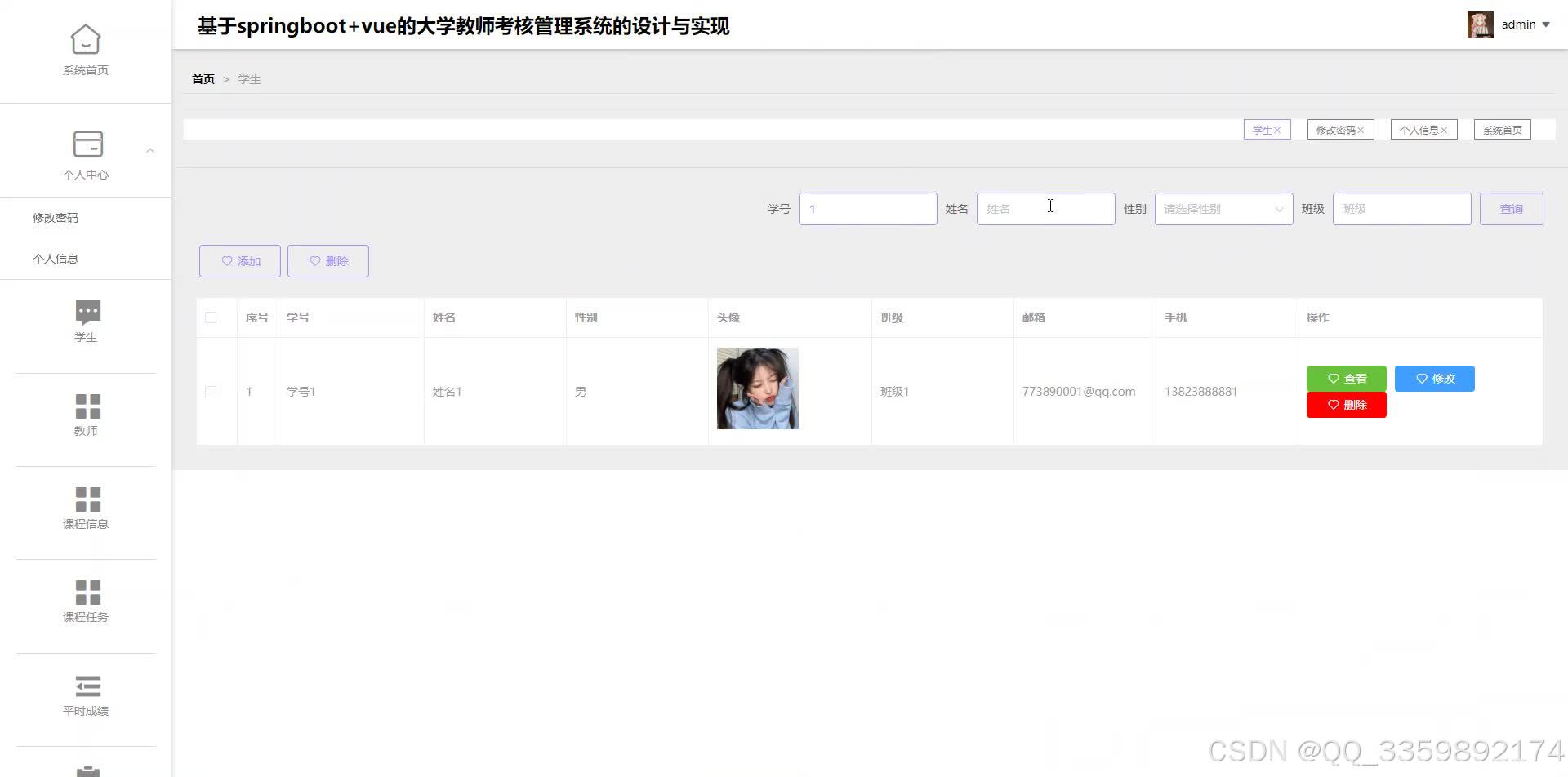This screenshot has width=1568, height=777.
Task: Click the blue 修改 edit button
Action: point(1435,379)
